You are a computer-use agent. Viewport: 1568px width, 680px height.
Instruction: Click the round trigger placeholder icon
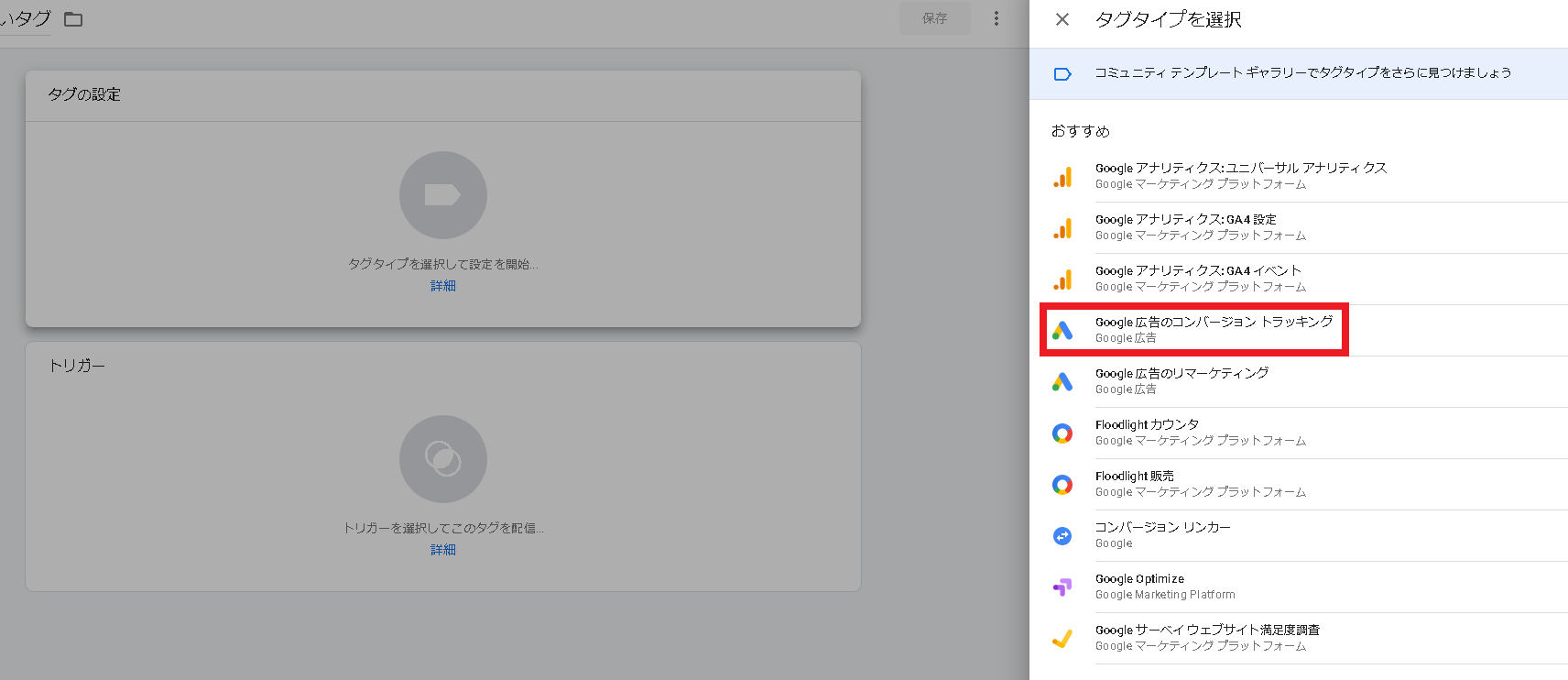[x=443, y=459]
